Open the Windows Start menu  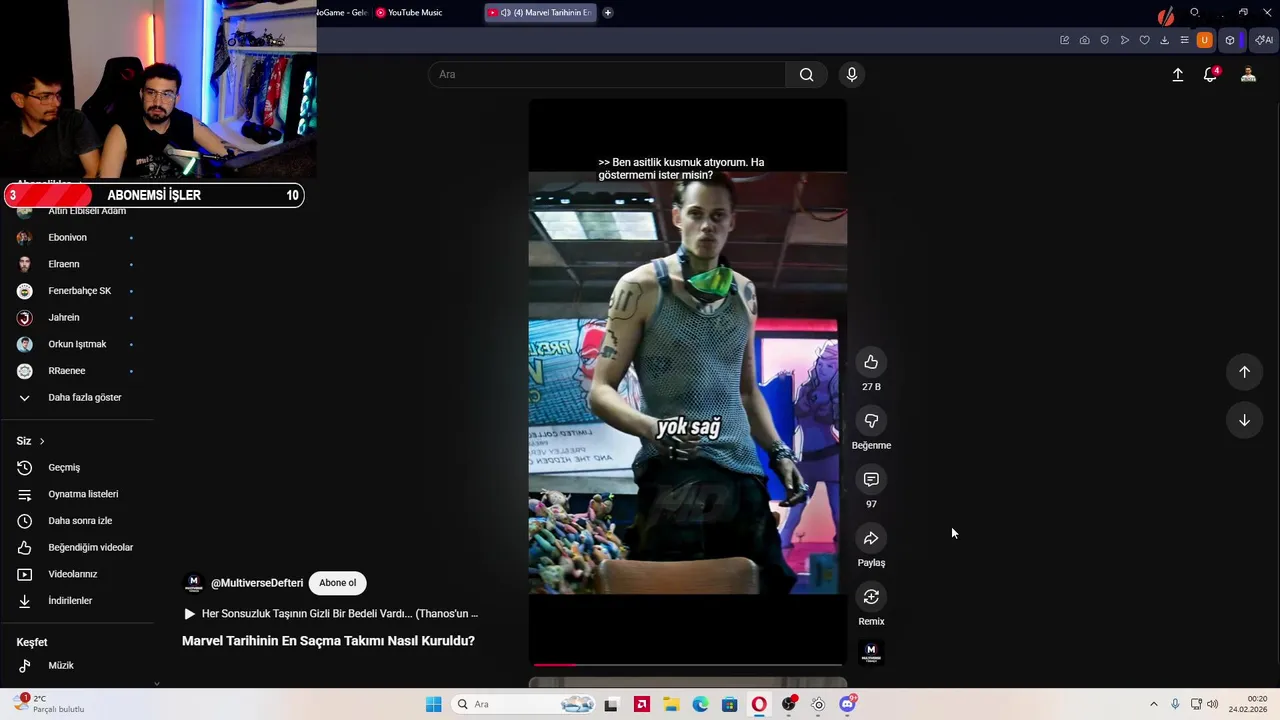click(x=433, y=704)
